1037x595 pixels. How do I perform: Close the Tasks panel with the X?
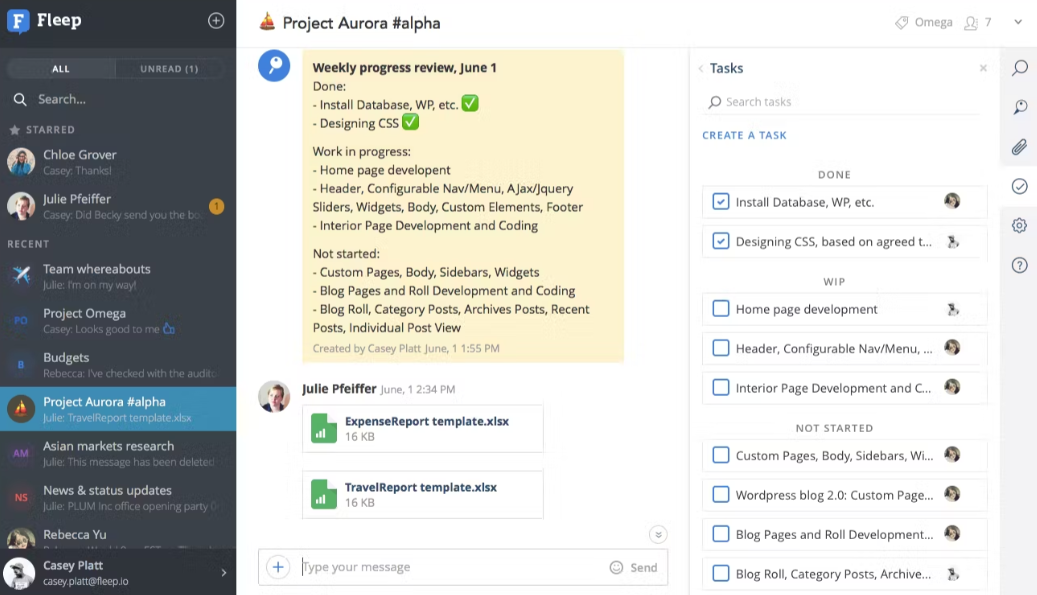[x=983, y=68]
